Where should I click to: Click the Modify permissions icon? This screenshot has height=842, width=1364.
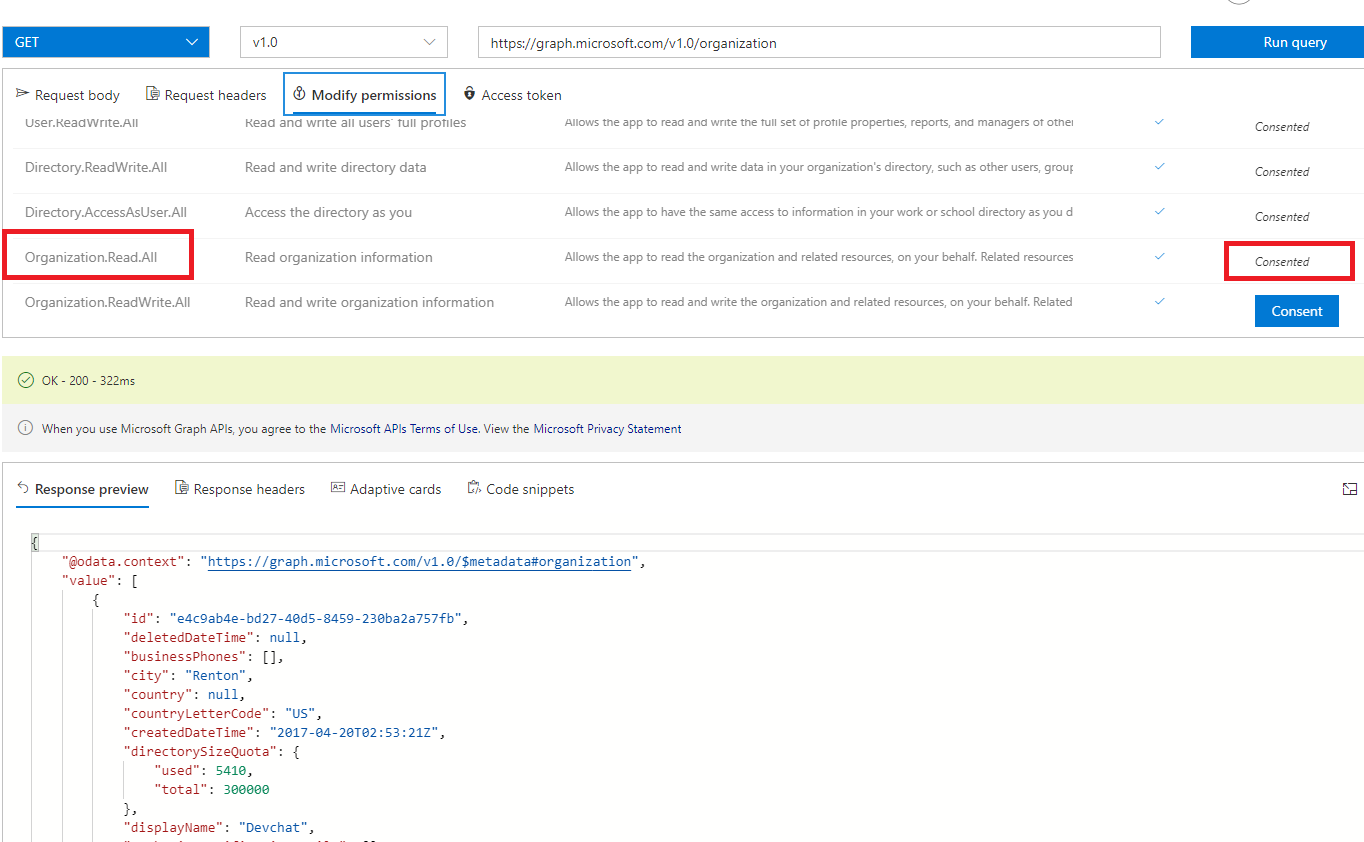click(x=299, y=94)
